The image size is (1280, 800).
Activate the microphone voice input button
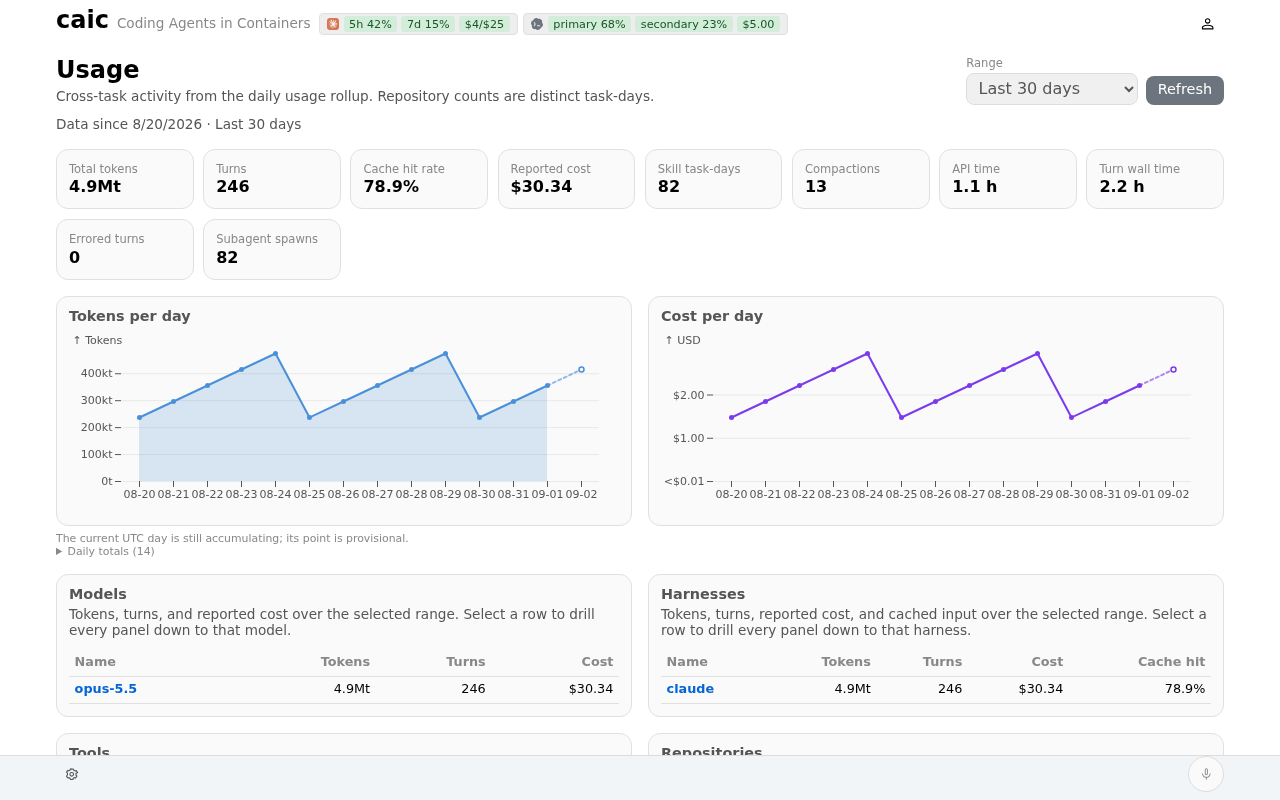pos(1206,774)
